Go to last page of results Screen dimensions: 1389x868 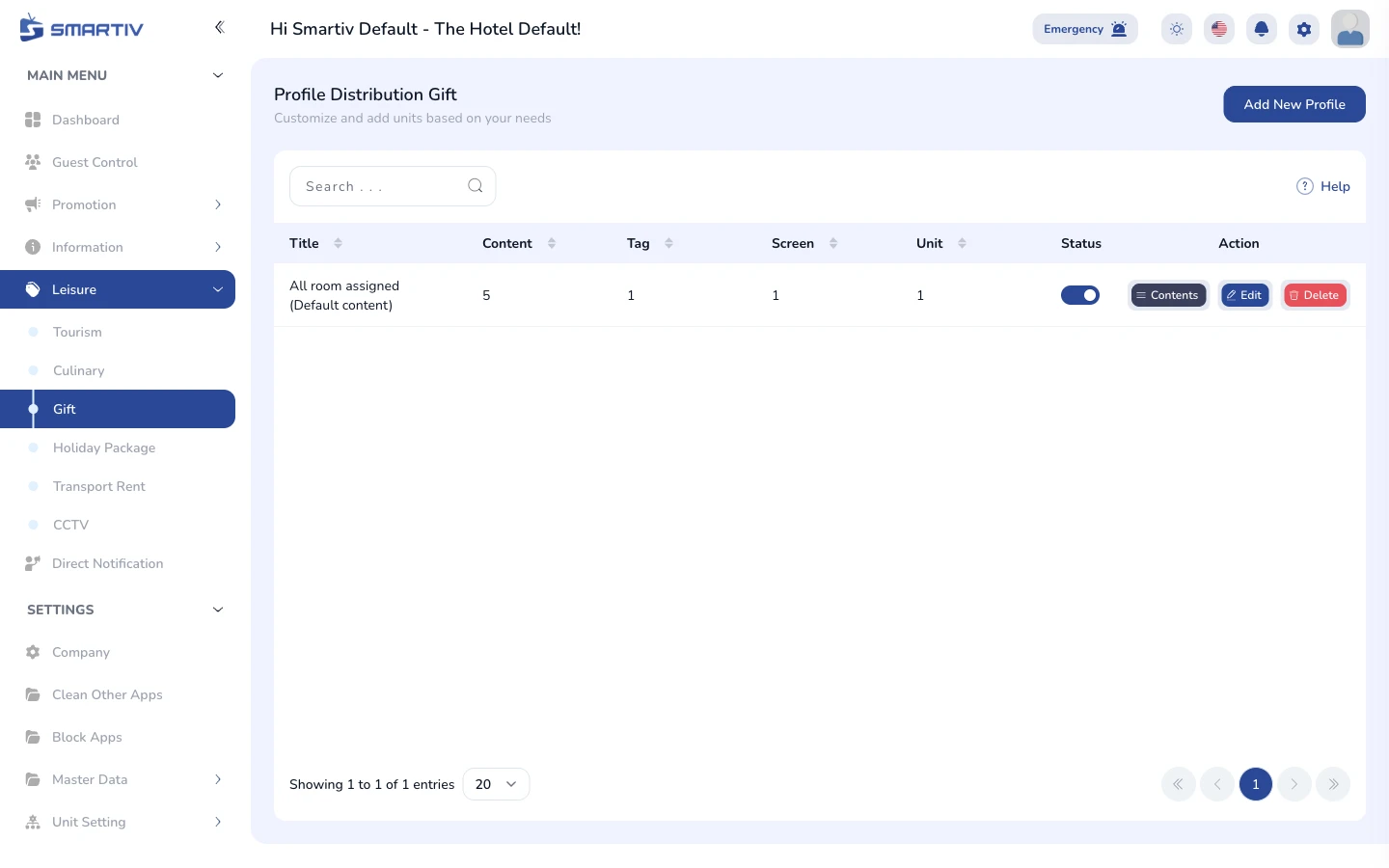point(1333,784)
